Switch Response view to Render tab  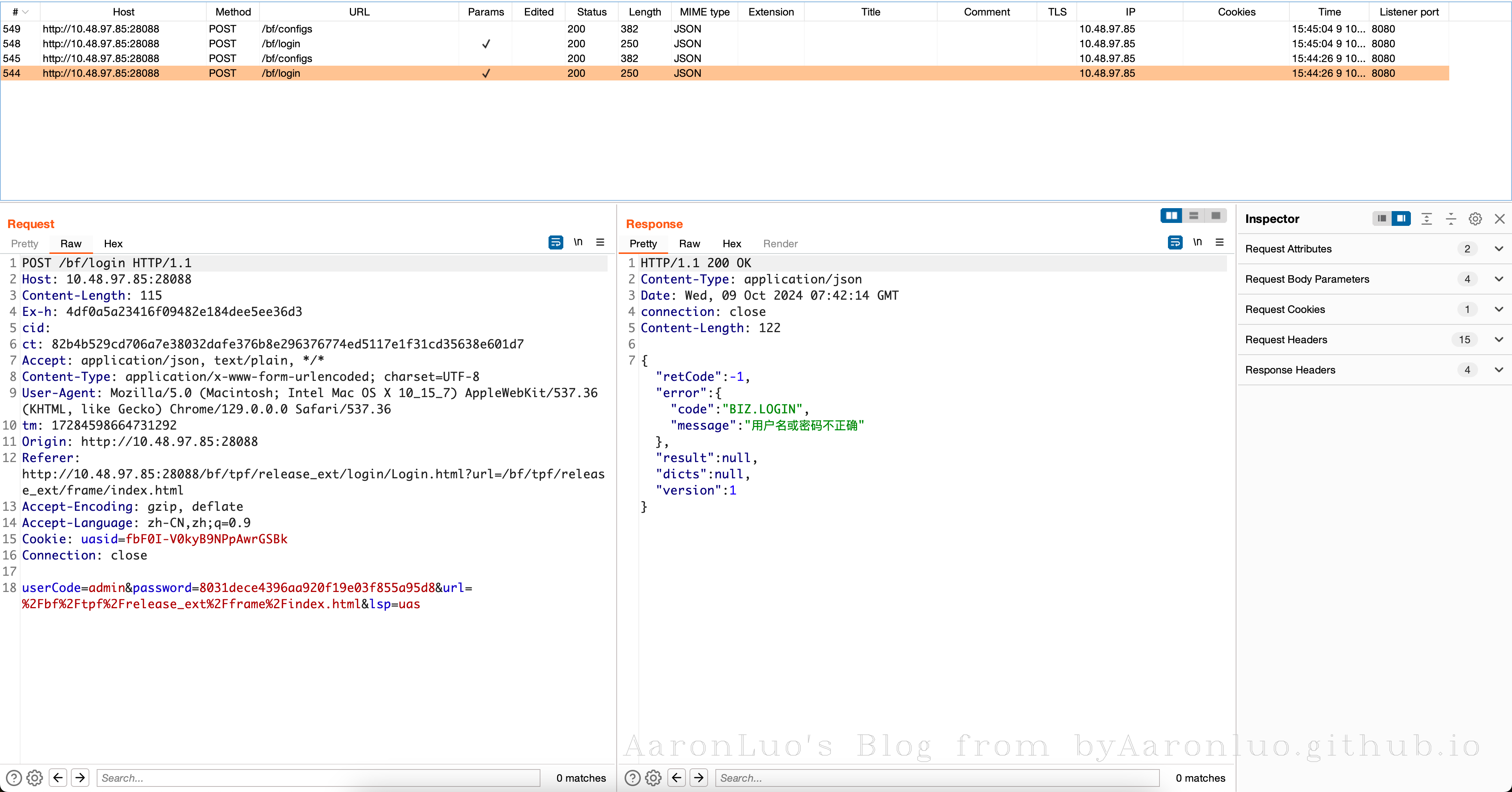pyautogui.click(x=780, y=244)
